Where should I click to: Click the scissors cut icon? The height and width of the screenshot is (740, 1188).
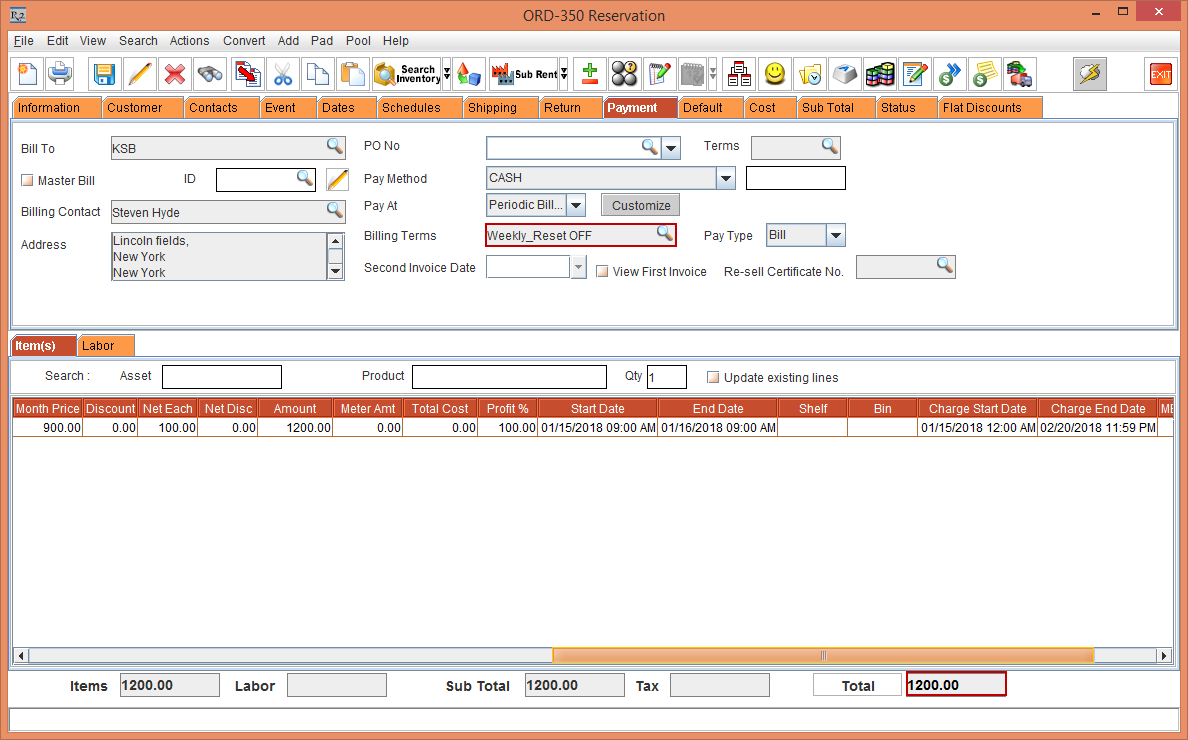point(283,75)
